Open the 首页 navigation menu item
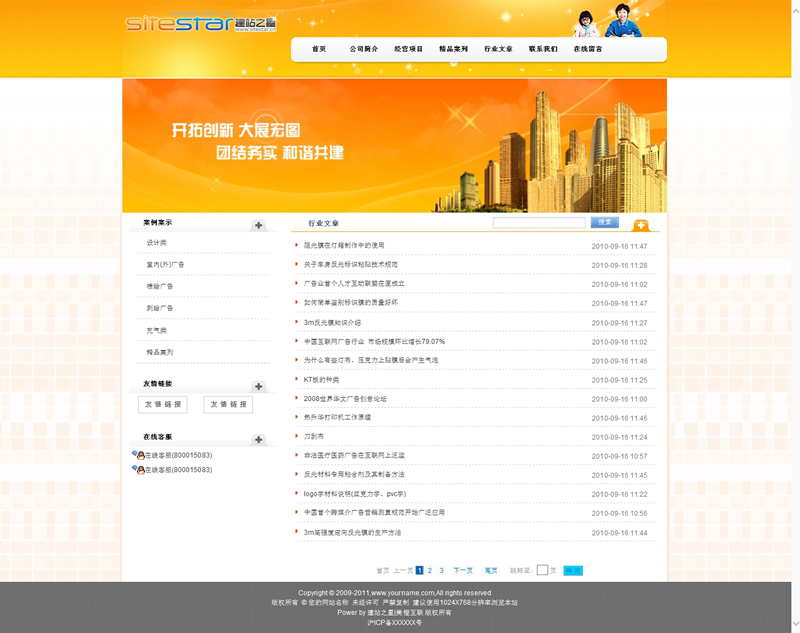The width and height of the screenshot is (800, 633). pyautogui.click(x=319, y=49)
